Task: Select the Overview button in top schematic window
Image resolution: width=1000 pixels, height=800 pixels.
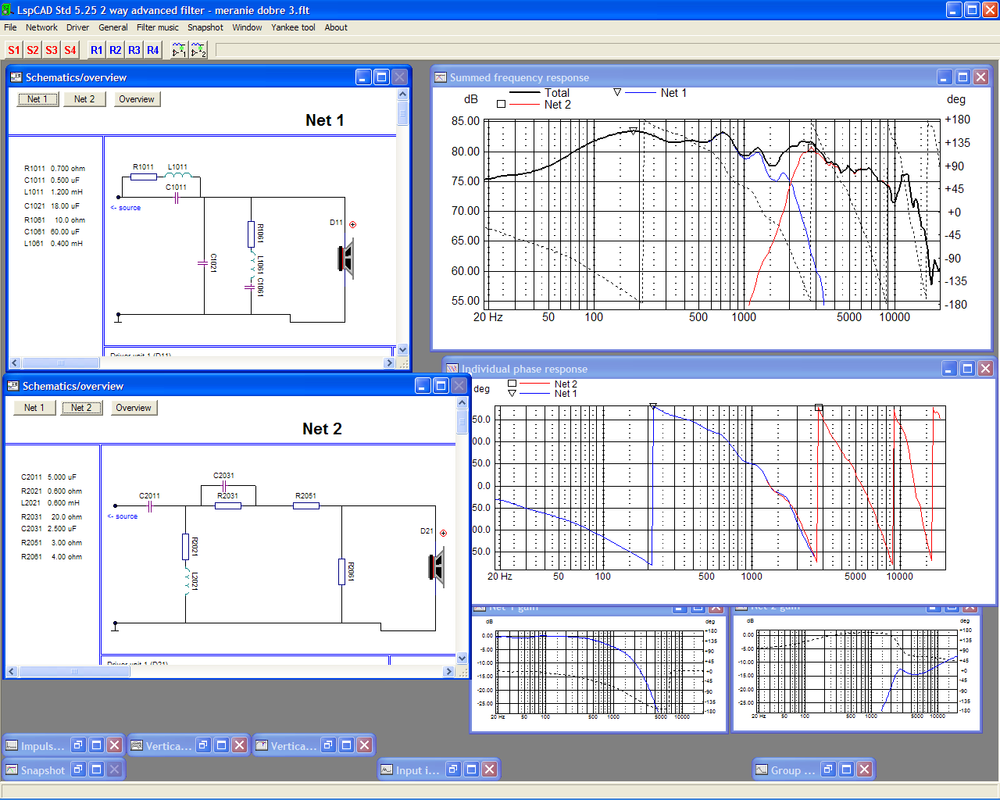Action: [x=136, y=99]
